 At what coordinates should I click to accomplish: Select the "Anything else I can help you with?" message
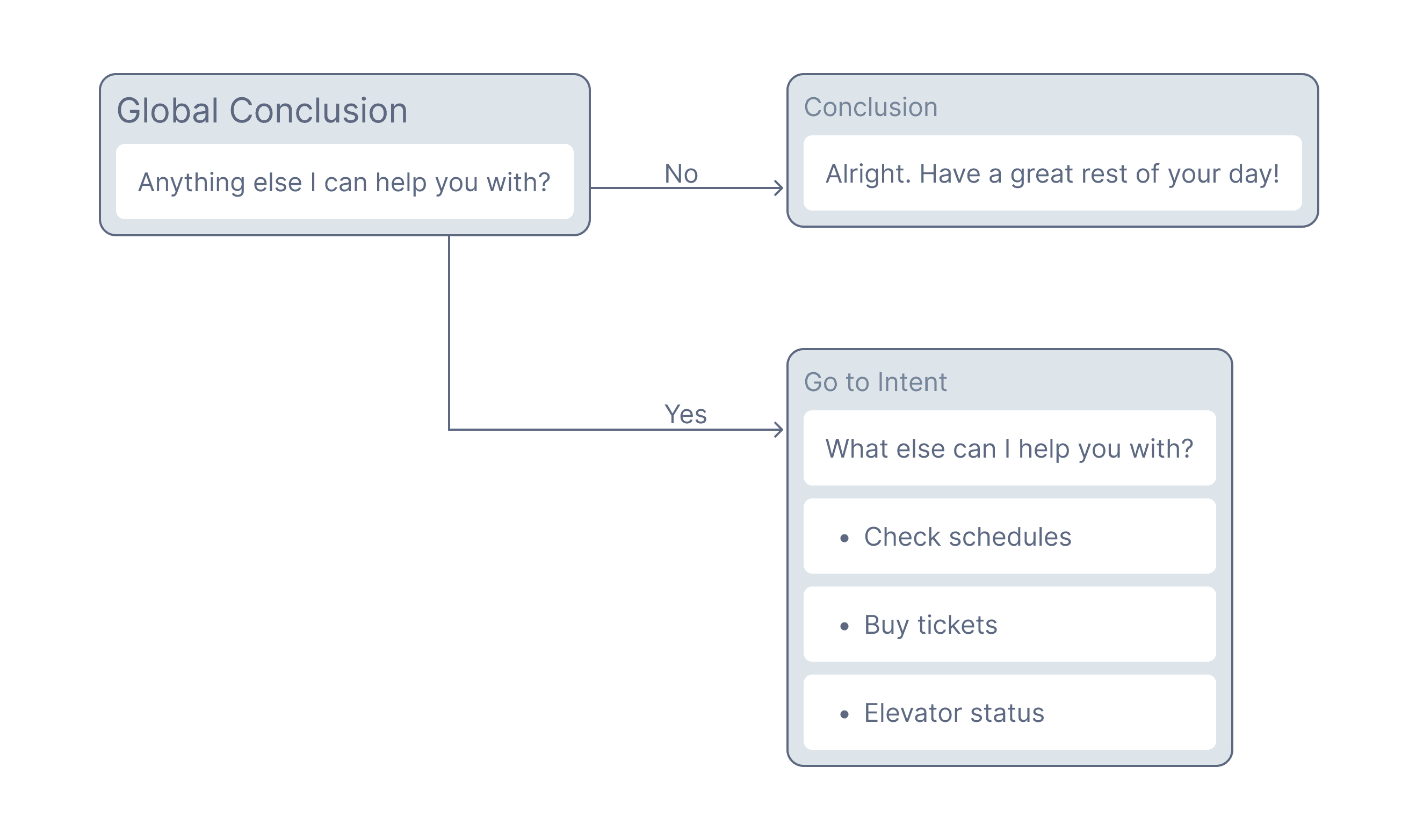point(344,182)
